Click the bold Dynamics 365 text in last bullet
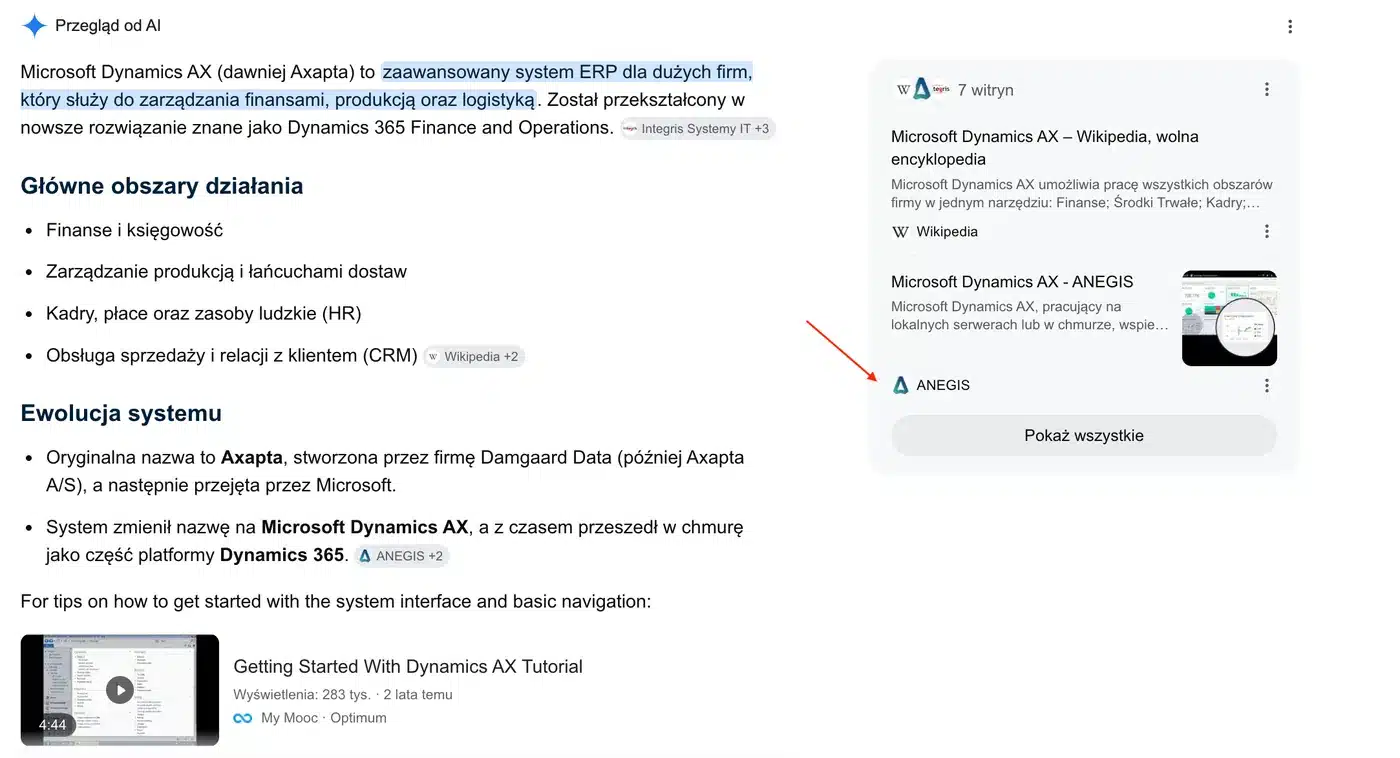The image size is (1400, 758). pyautogui.click(x=282, y=555)
